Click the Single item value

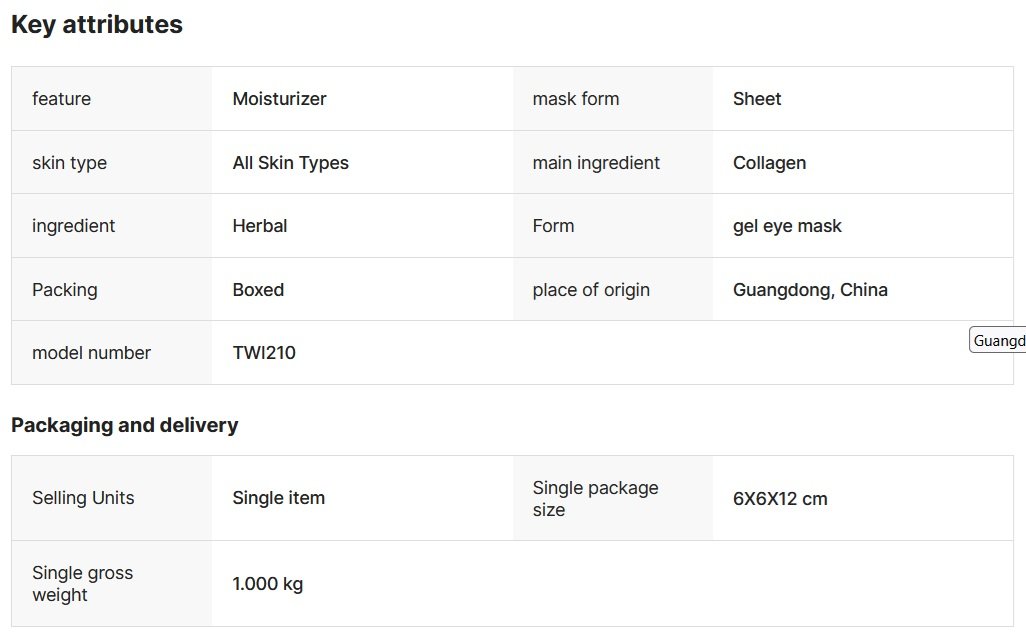(278, 498)
